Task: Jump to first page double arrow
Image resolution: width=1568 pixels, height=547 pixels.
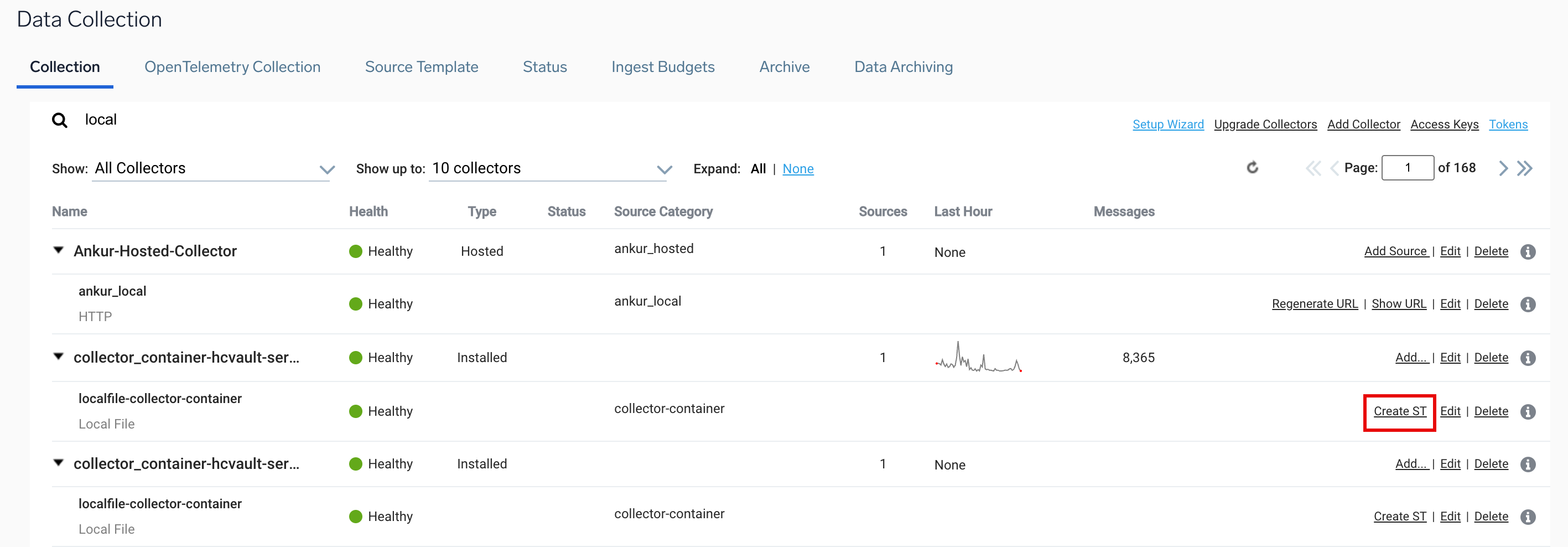Action: (1312, 168)
